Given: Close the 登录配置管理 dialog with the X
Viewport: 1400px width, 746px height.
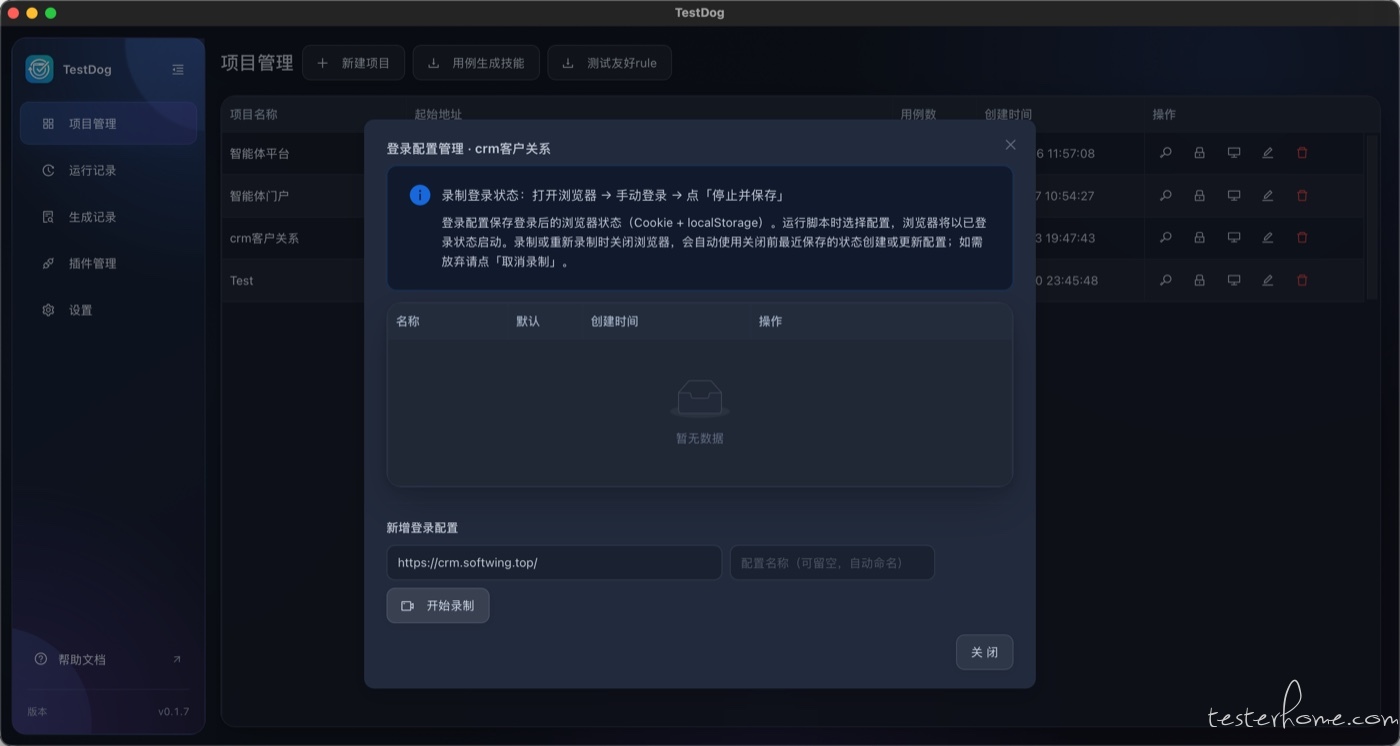Looking at the screenshot, I should [x=1010, y=145].
